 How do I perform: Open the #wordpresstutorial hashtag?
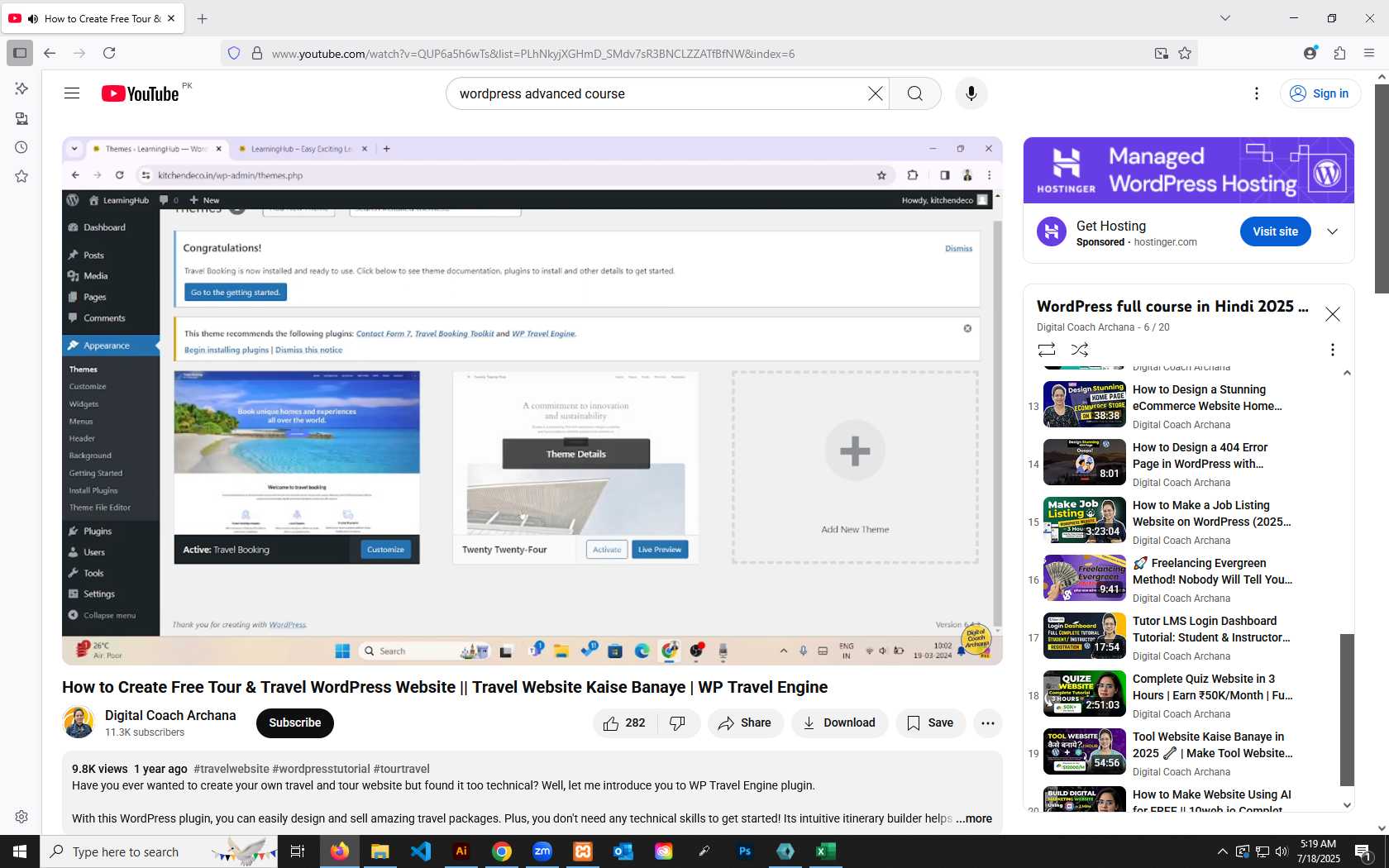(321, 769)
